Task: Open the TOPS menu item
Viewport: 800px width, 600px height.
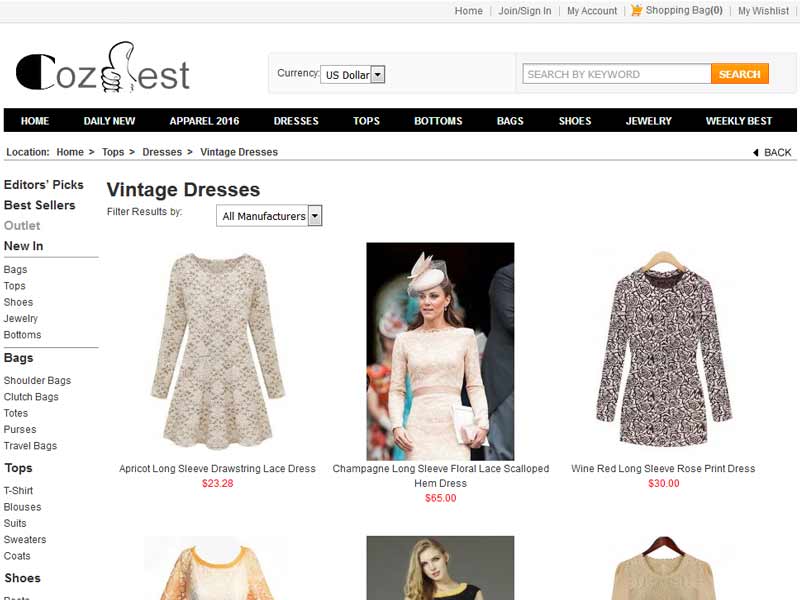Action: click(366, 121)
